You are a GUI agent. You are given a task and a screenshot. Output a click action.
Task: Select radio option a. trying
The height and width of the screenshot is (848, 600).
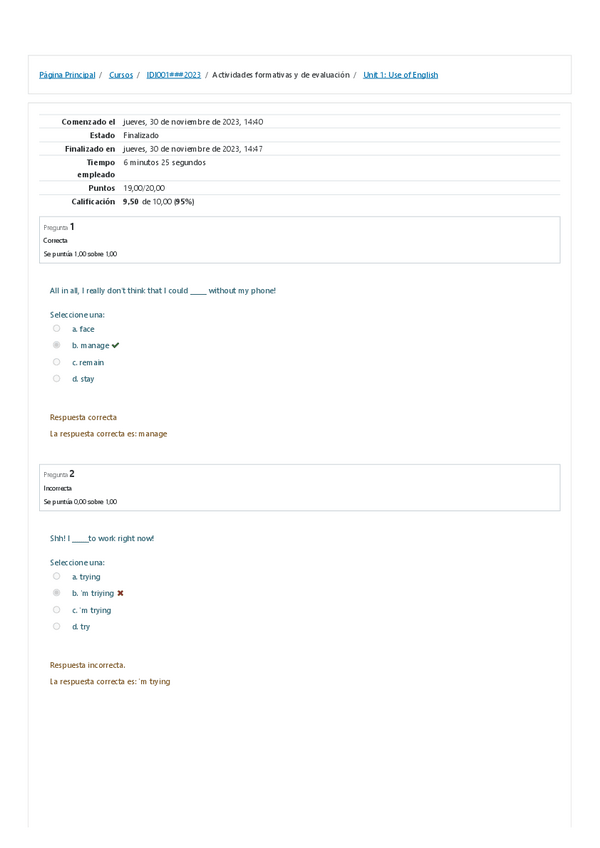tap(57, 576)
